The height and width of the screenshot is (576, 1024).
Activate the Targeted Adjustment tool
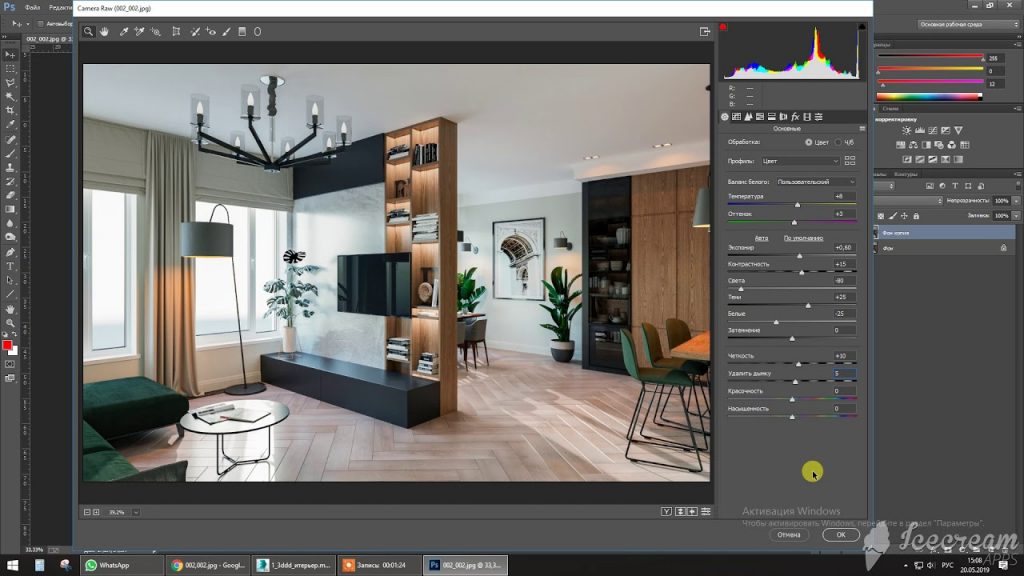[155, 31]
